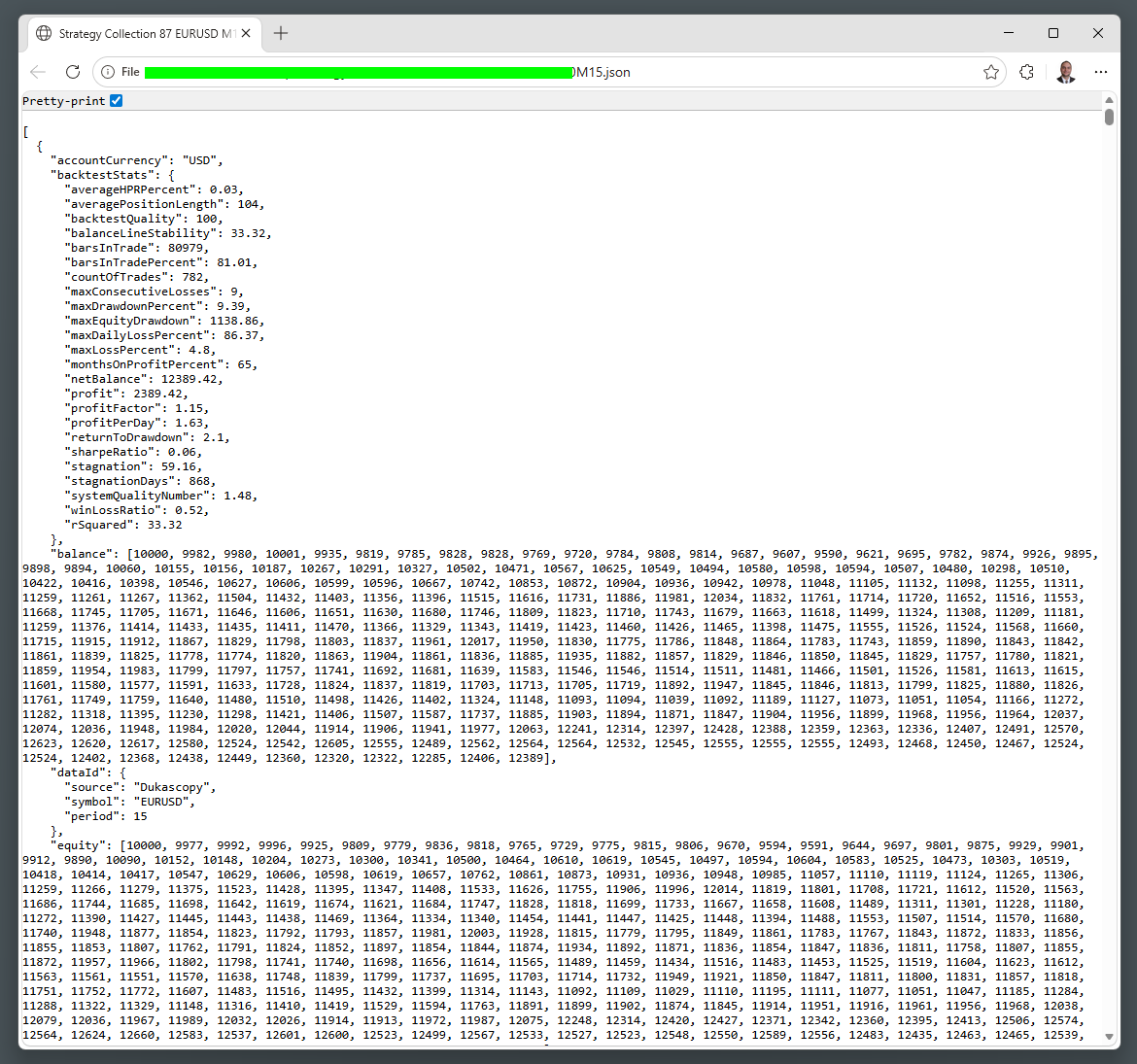Image resolution: width=1137 pixels, height=1064 pixels.
Task: Click the scrollbar down arrow
Action: pos(1109,1038)
